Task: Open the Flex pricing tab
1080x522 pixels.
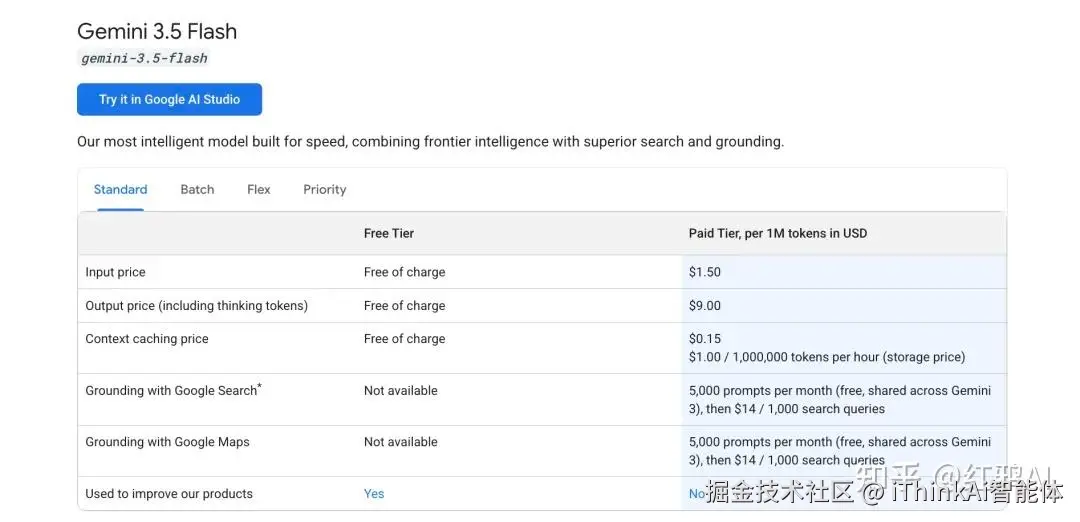Action: point(258,189)
